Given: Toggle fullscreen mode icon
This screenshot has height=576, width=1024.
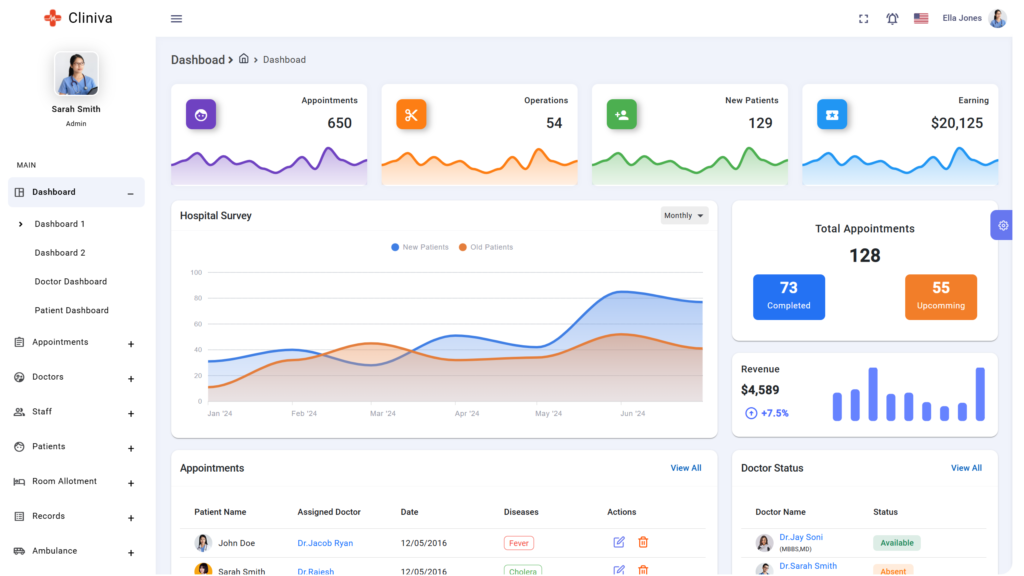Looking at the screenshot, I should [x=864, y=19].
